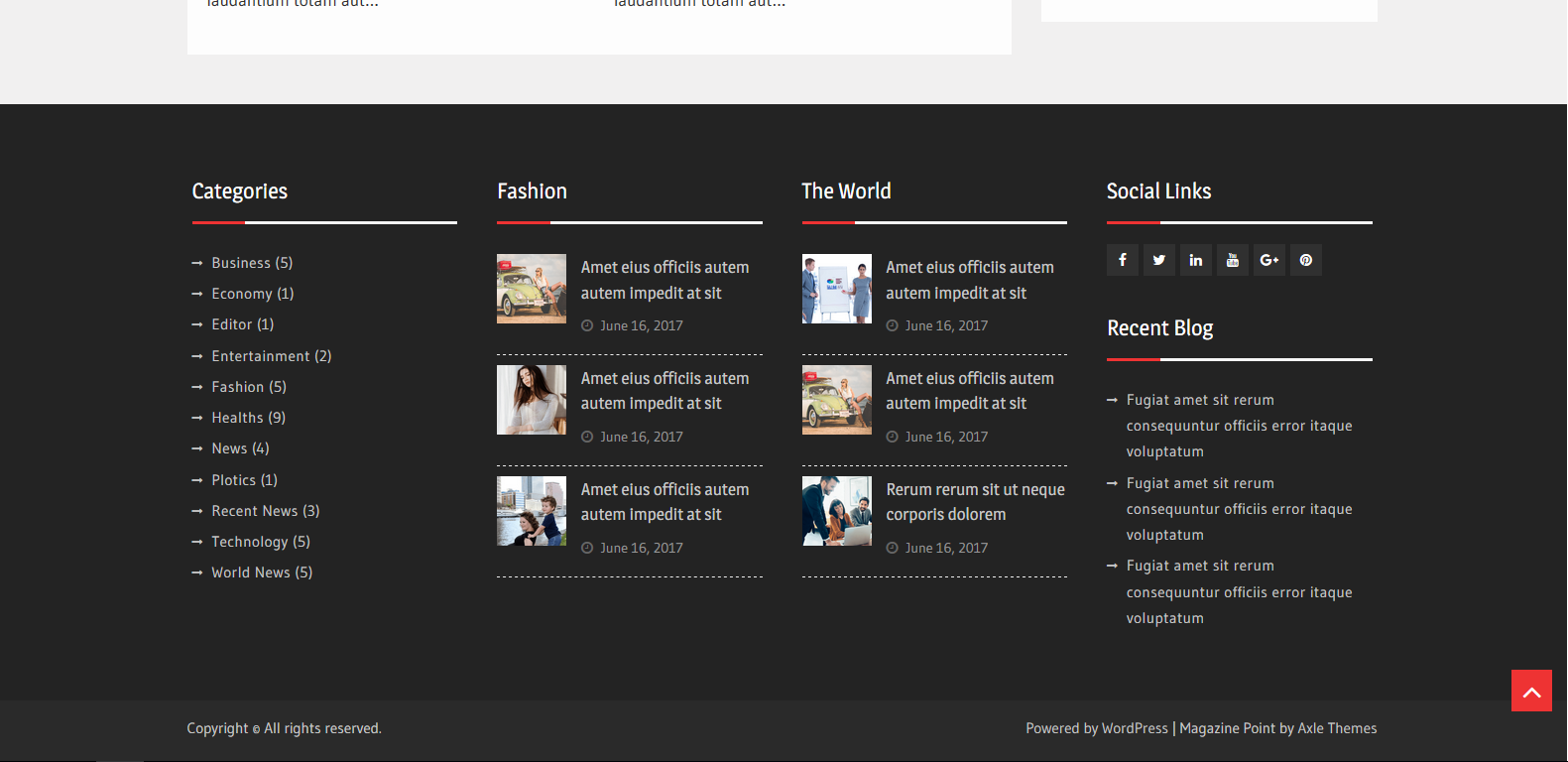Screen dimensions: 1568x762
Task: Open the WordPress link in footer
Action: pos(1135,728)
